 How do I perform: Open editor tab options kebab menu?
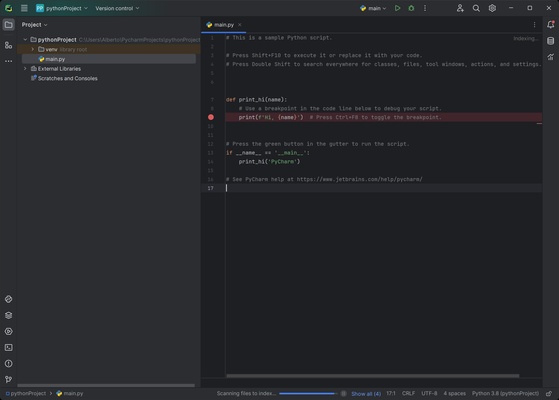tap(534, 25)
